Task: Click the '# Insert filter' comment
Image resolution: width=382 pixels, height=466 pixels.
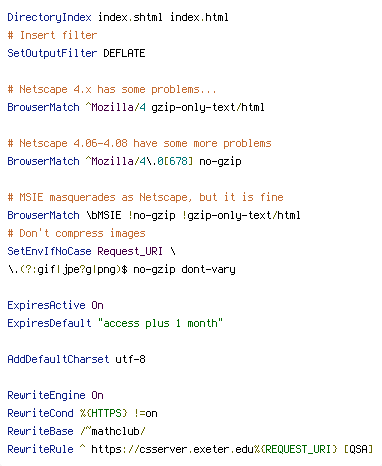Action: pyautogui.click(x=52, y=35)
